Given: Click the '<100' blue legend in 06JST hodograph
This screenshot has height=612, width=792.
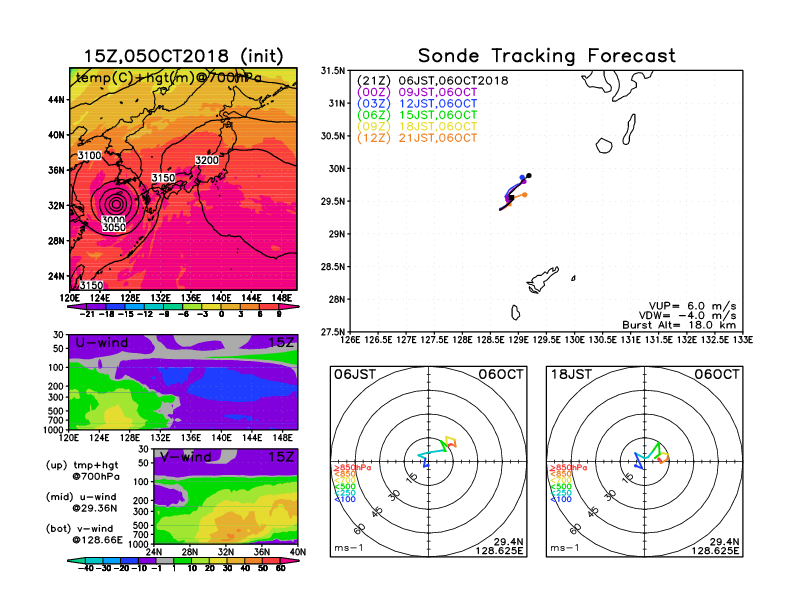Looking at the screenshot, I should (345, 499).
